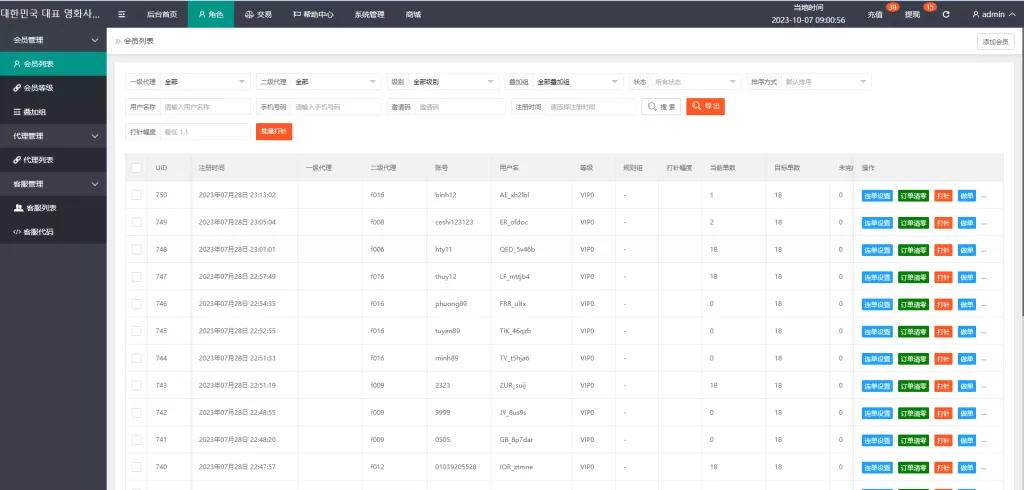Open 会员等级 in the sidebar
The height and width of the screenshot is (490, 1024).
[x=38, y=88]
